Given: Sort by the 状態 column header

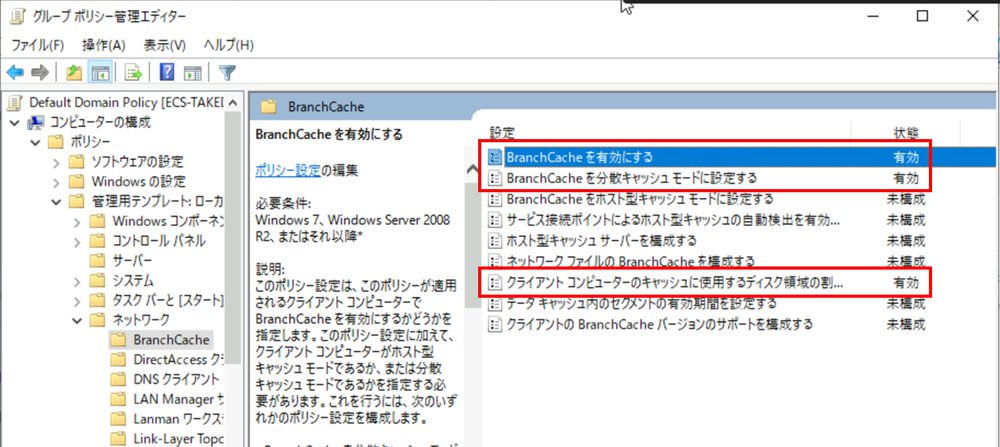Looking at the screenshot, I should point(906,133).
